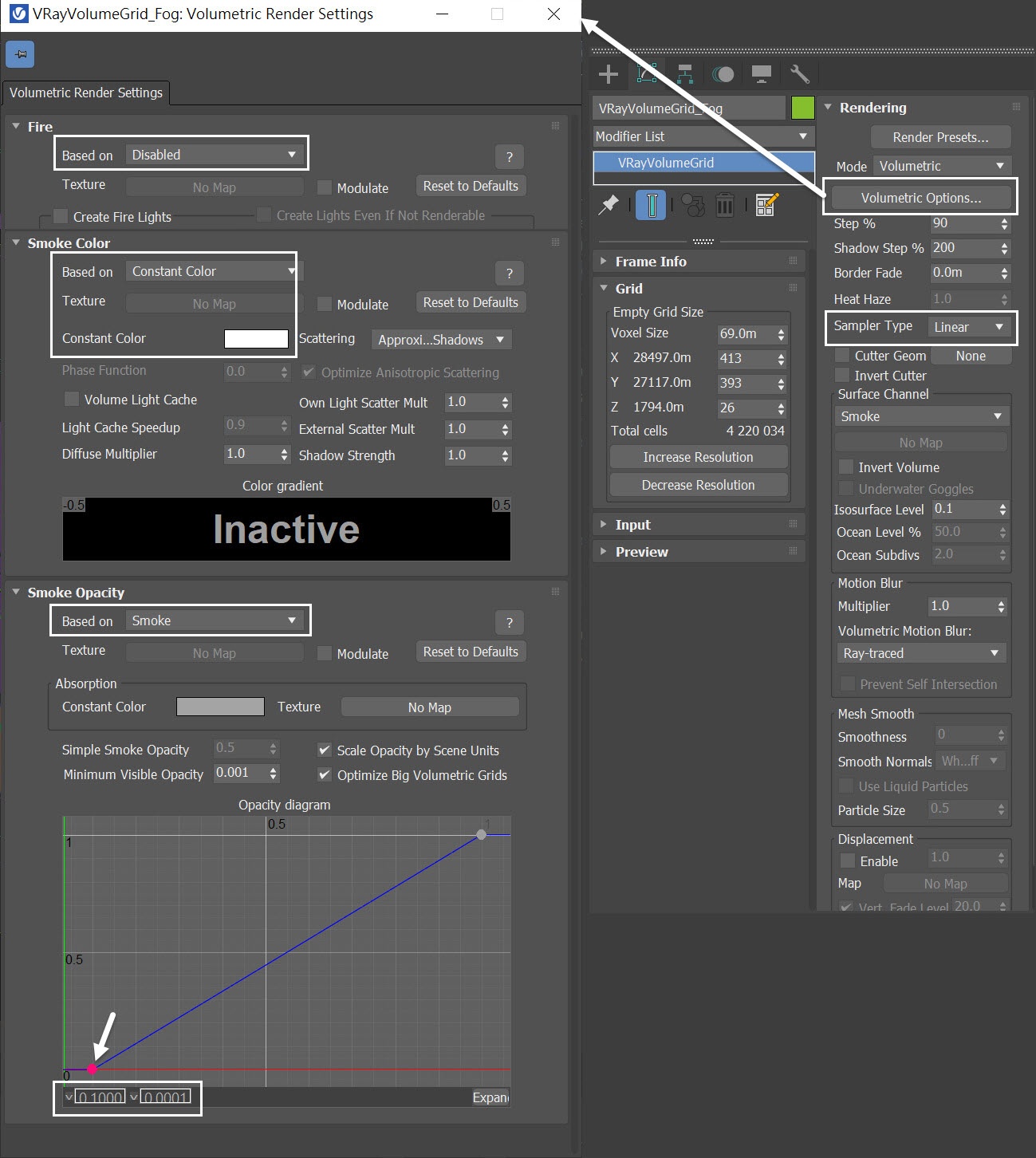Viewport: 1036px width, 1158px height.
Task: Enable Displacement checkbox
Action: pyautogui.click(x=848, y=861)
